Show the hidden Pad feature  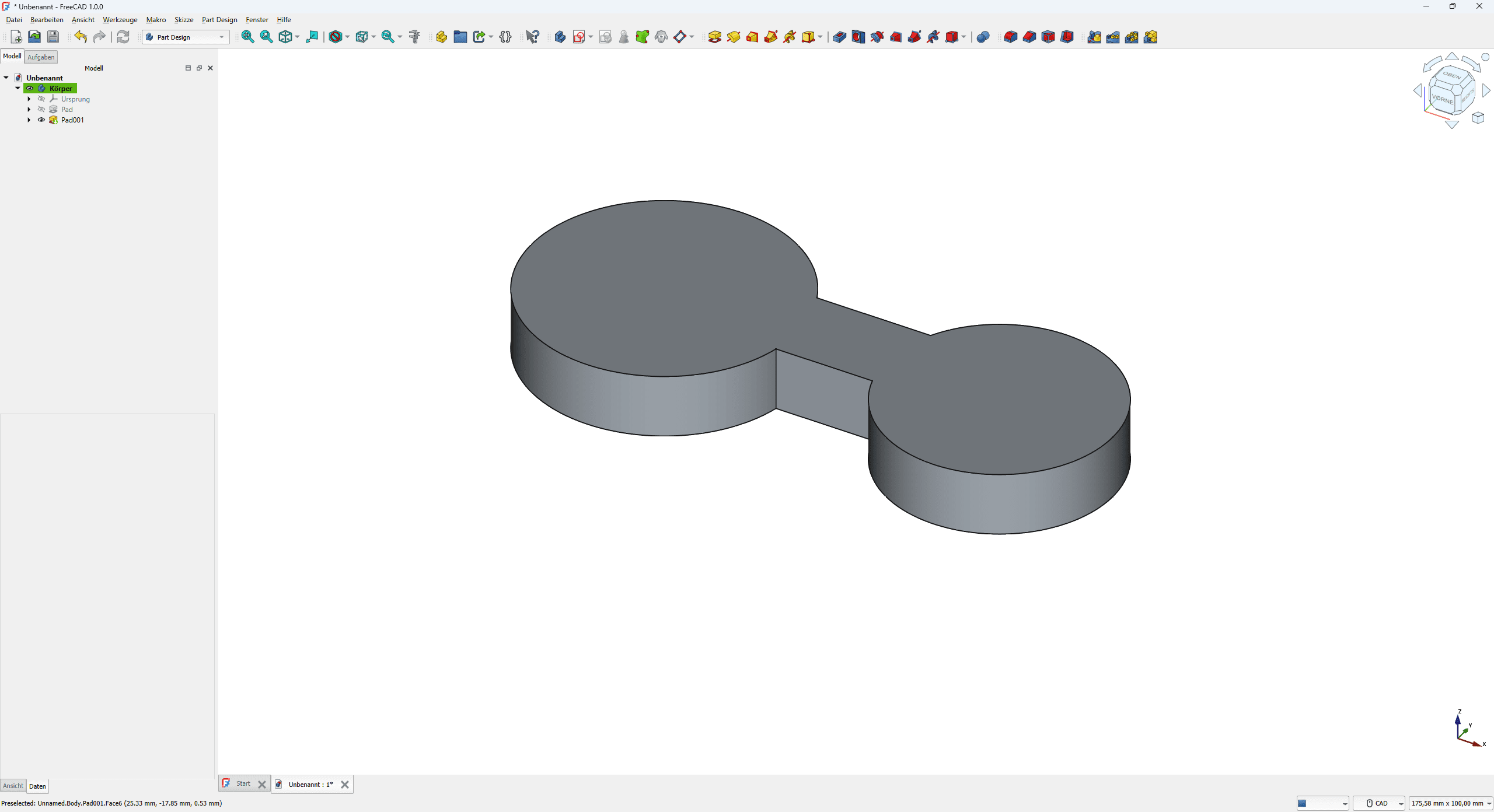(x=41, y=110)
